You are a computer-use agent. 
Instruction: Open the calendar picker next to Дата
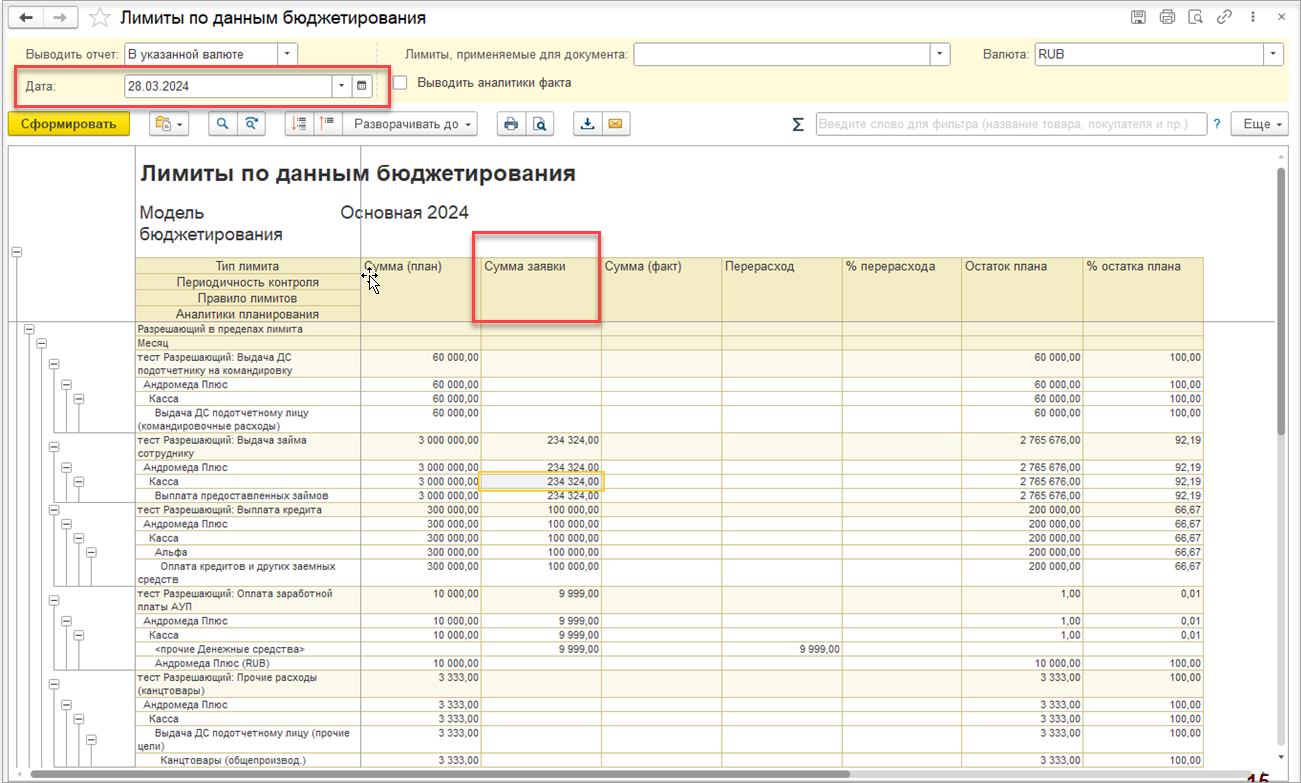coord(362,86)
